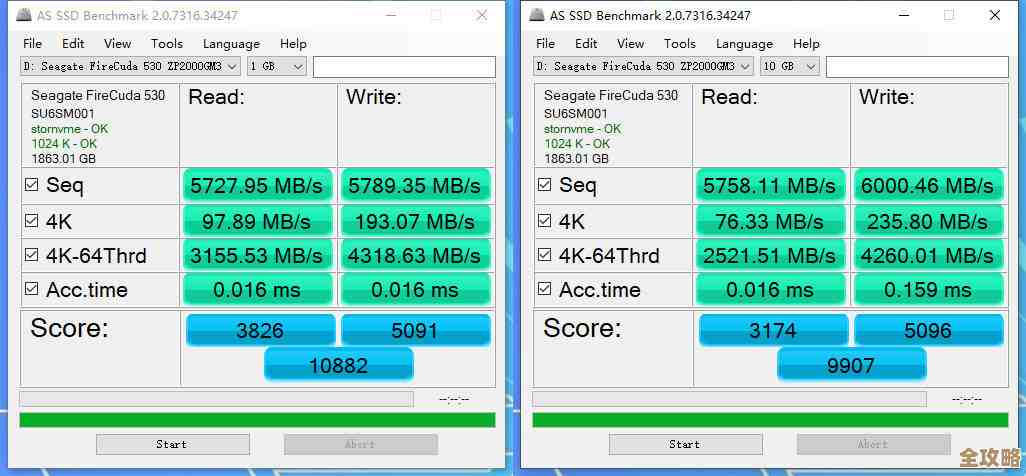Open the Tools menu in the 1 GB window

[x=167, y=43]
